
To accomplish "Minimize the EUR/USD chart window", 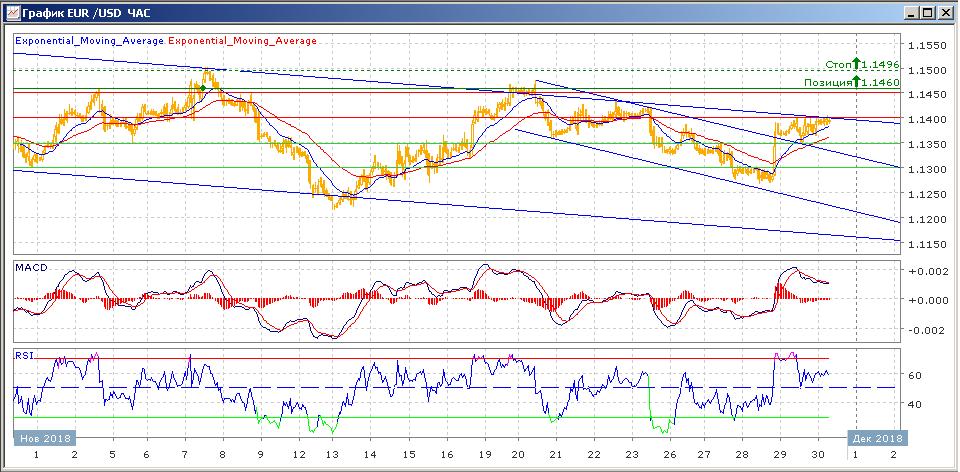I will point(913,12).
